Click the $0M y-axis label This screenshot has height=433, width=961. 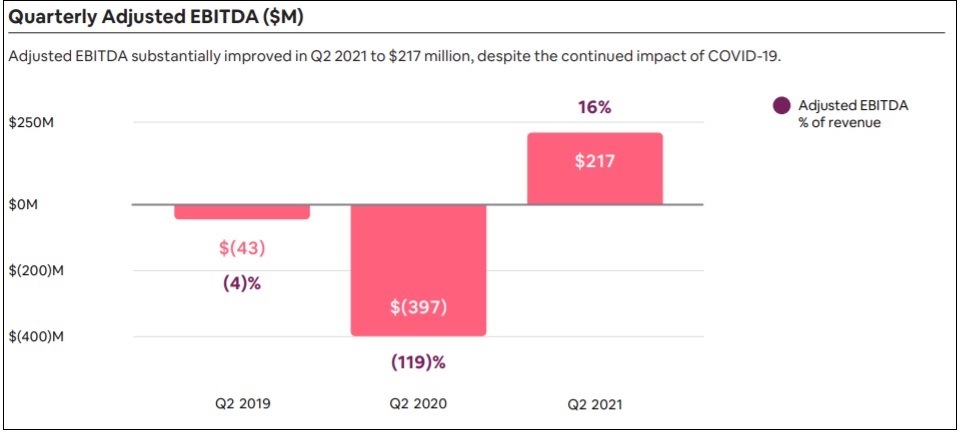point(23,205)
